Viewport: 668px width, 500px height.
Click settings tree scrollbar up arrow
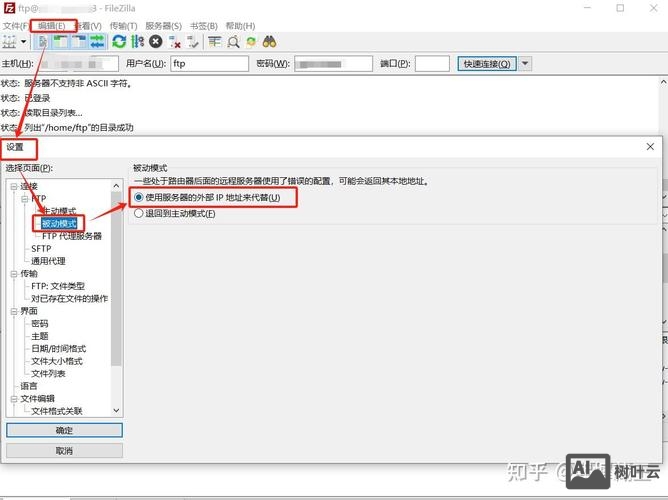tap(116, 186)
